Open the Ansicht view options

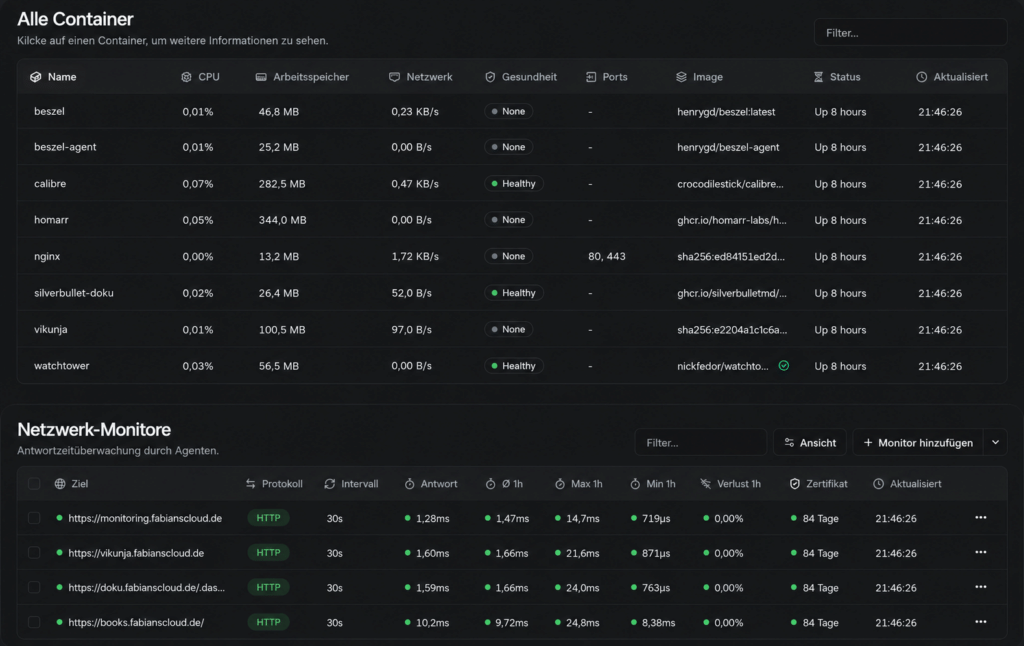810,443
